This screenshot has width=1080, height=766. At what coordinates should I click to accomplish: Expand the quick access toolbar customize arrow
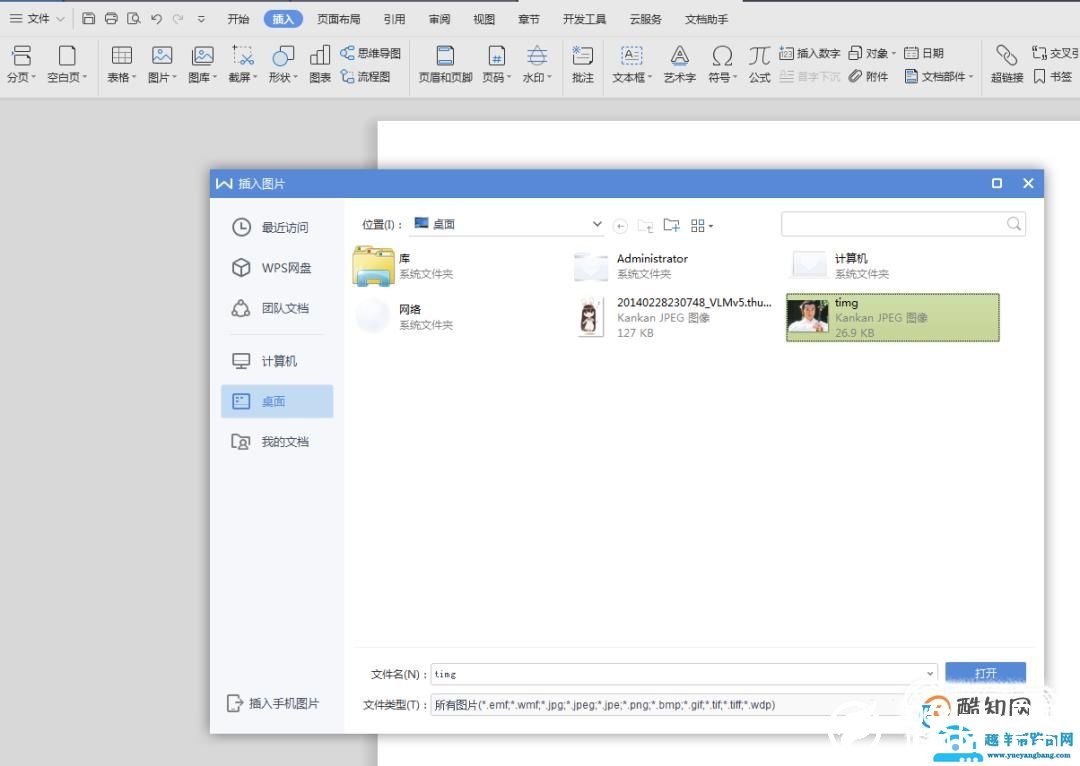[x=201, y=19]
